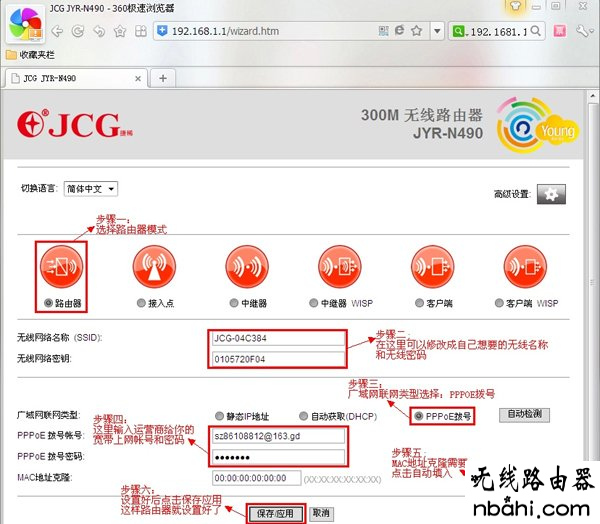Click the browser search box
This screenshot has width=600, height=524.
(x=497, y=31)
